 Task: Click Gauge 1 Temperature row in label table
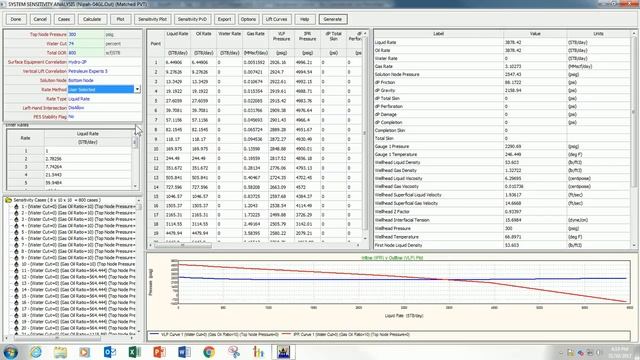(502, 154)
